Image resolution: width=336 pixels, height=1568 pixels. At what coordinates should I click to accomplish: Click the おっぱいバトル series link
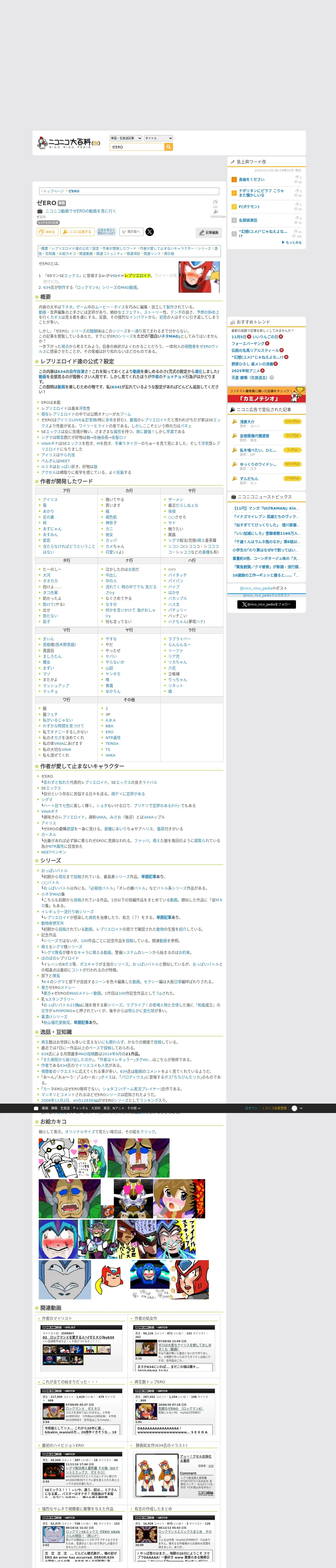pos(54,871)
